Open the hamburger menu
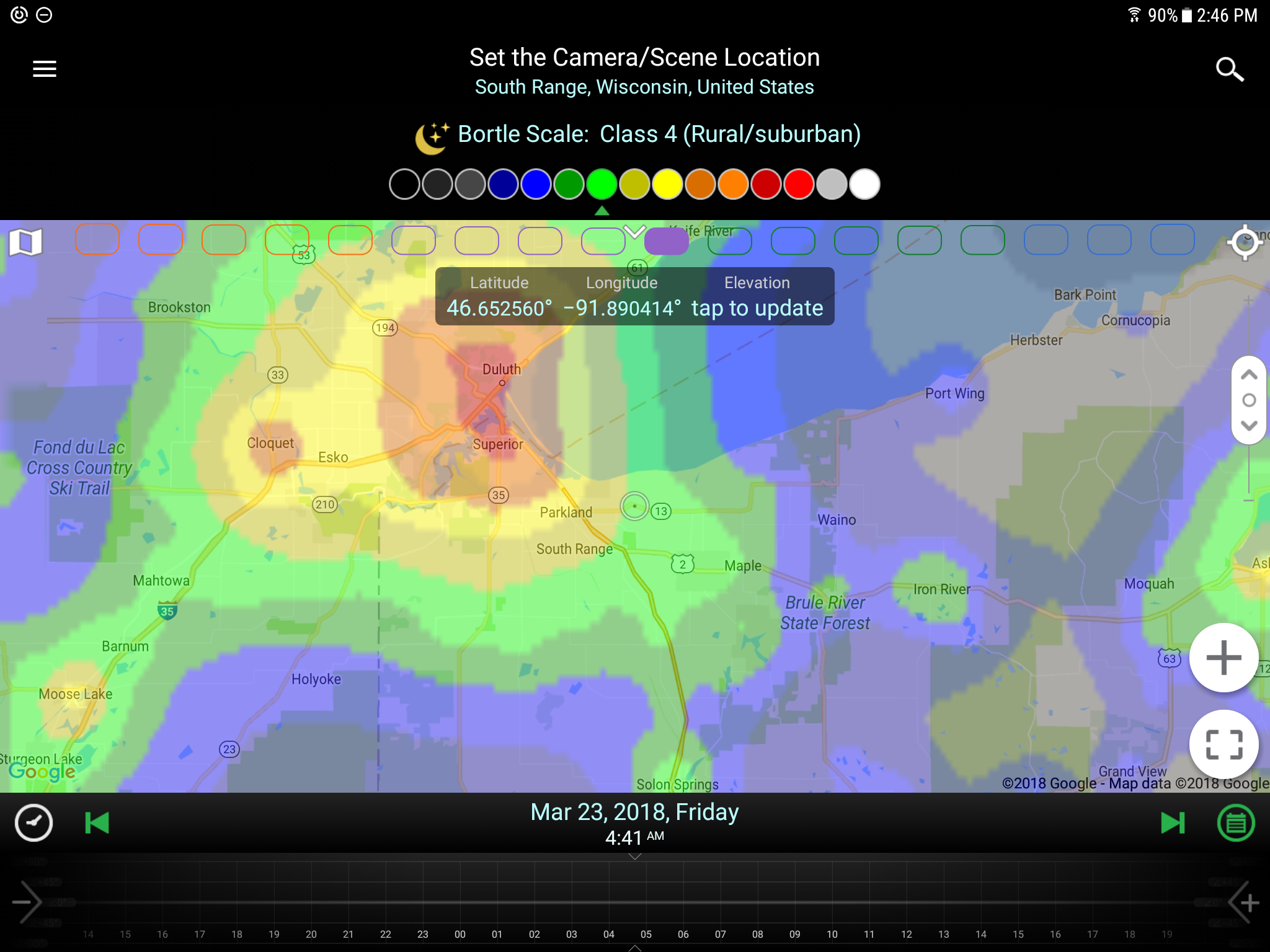Viewport: 1270px width, 952px height. click(45, 69)
